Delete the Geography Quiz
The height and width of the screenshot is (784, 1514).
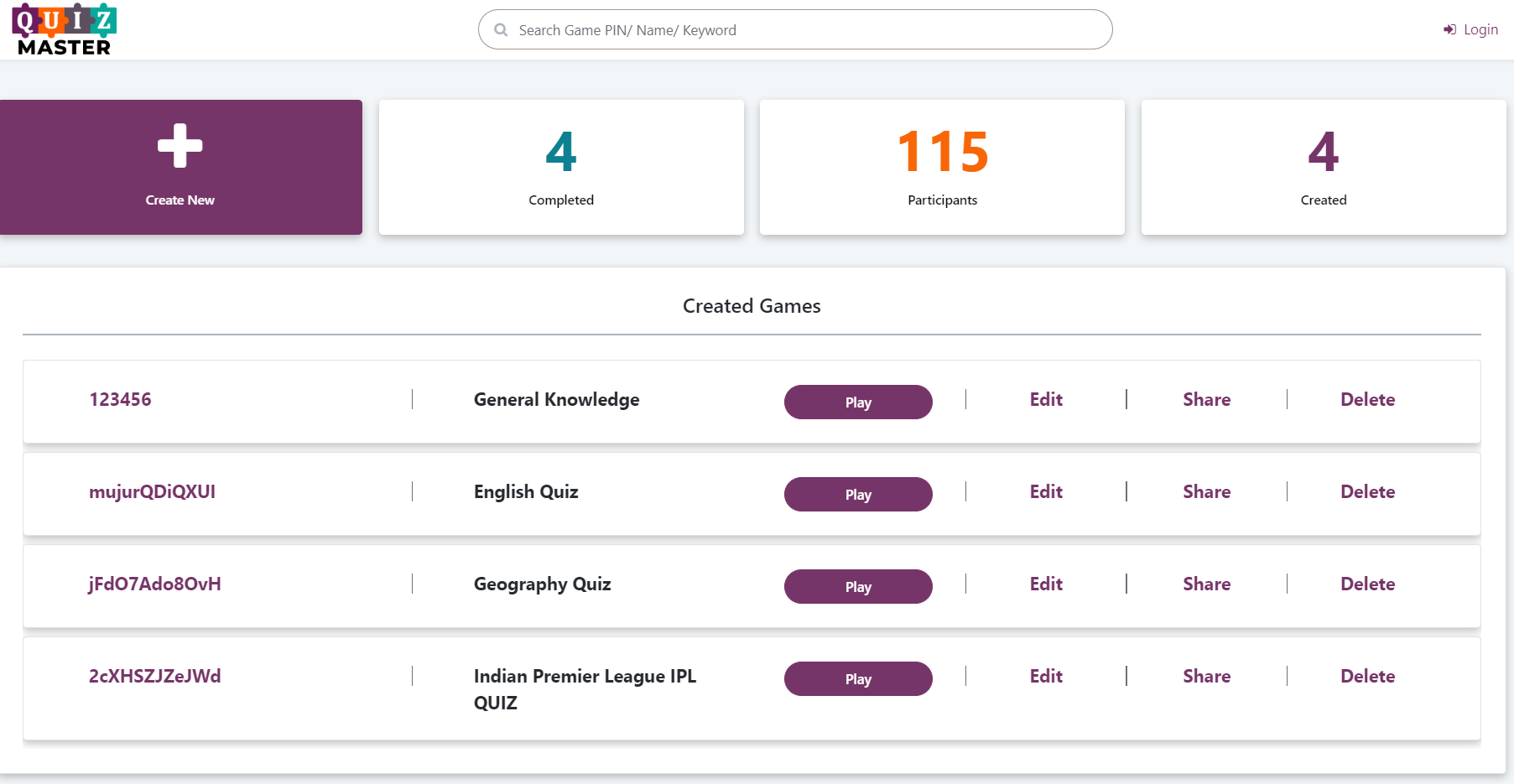click(1367, 584)
